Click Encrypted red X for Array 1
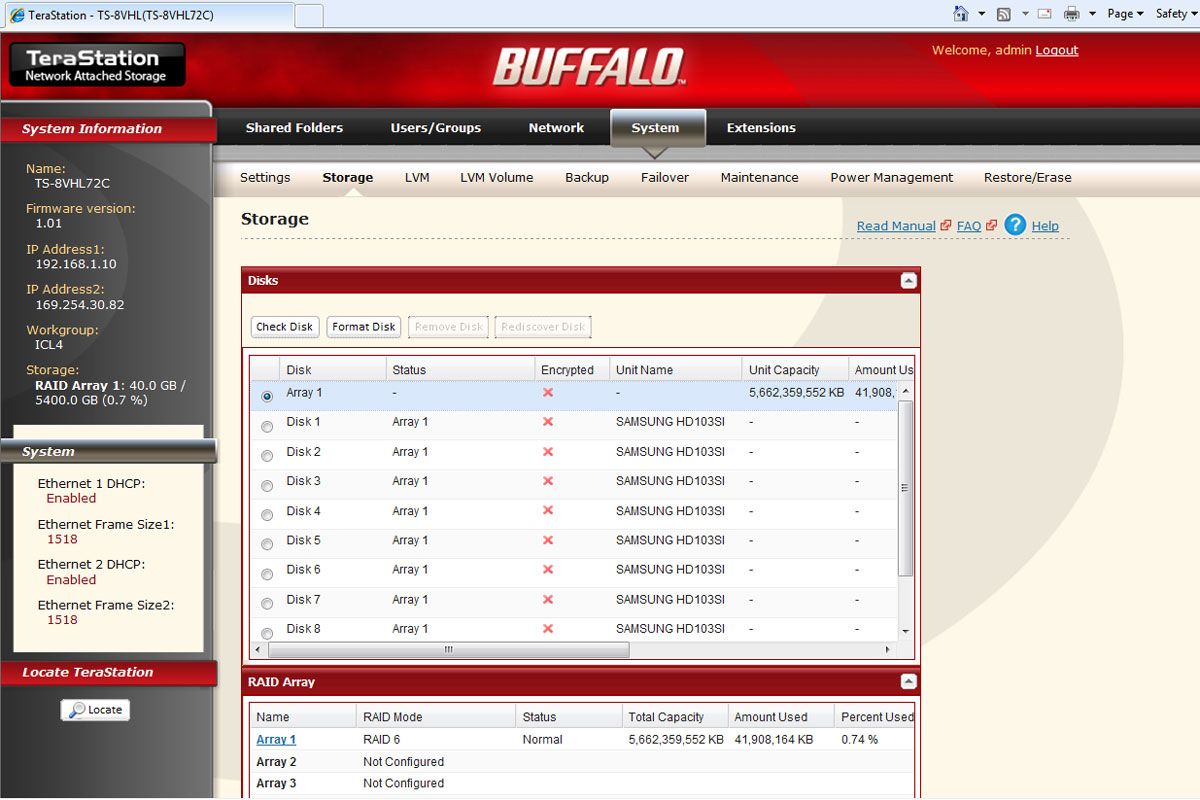Image resolution: width=1200 pixels, height=800 pixels. tap(548, 393)
